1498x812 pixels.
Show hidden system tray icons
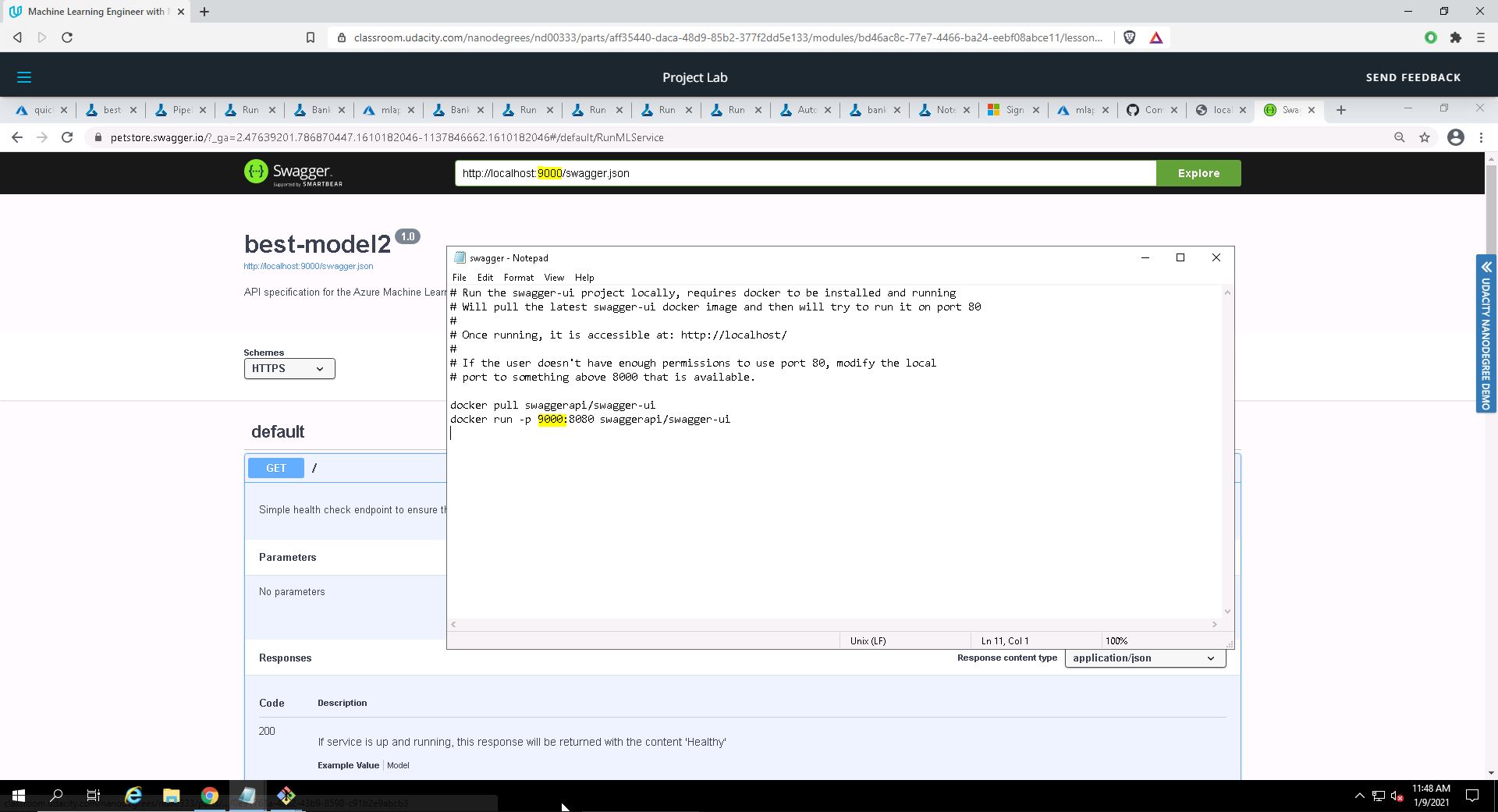tap(1359, 796)
